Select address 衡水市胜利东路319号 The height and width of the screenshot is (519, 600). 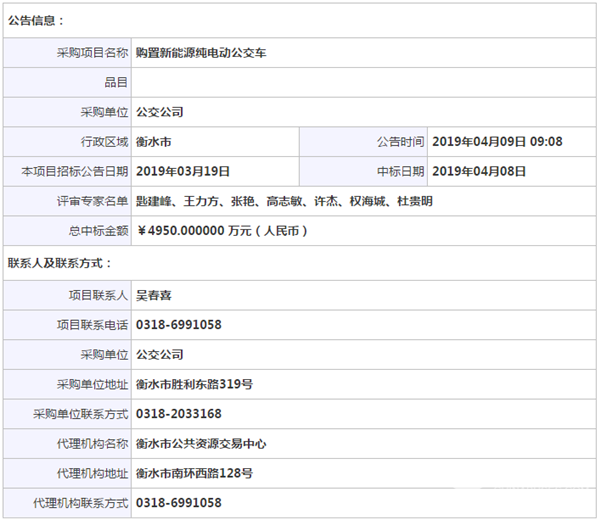point(193,384)
